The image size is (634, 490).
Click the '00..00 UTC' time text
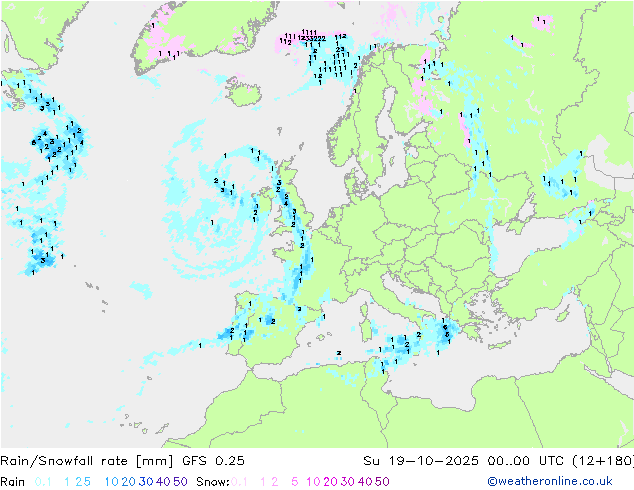pyautogui.click(x=526, y=461)
